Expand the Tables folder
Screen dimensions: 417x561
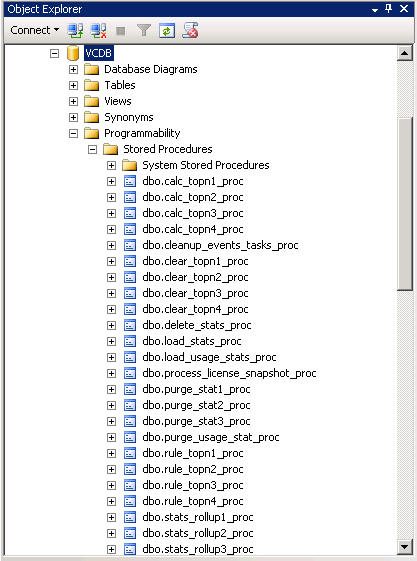tap(73, 86)
